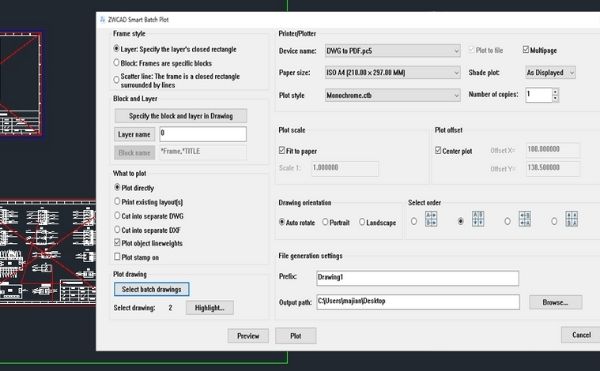600x371 pixels.
Task: Click the left-to-right select order icon
Action: [431, 219]
